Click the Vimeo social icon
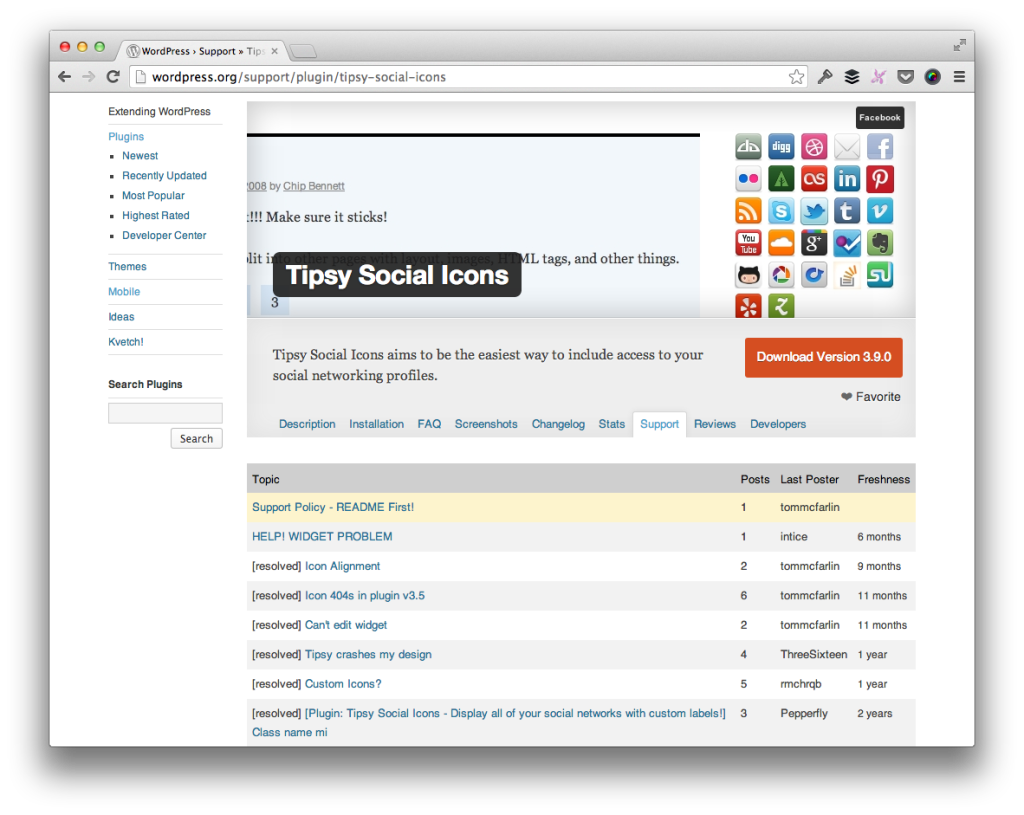This screenshot has height=815, width=1024. tap(880, 211)
